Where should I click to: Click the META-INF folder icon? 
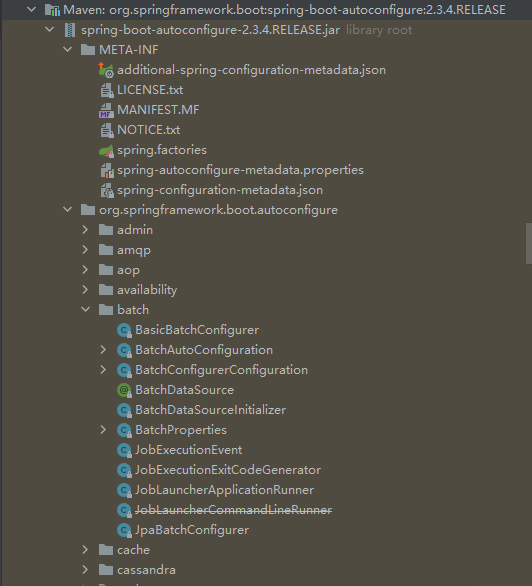coord(88,50)
